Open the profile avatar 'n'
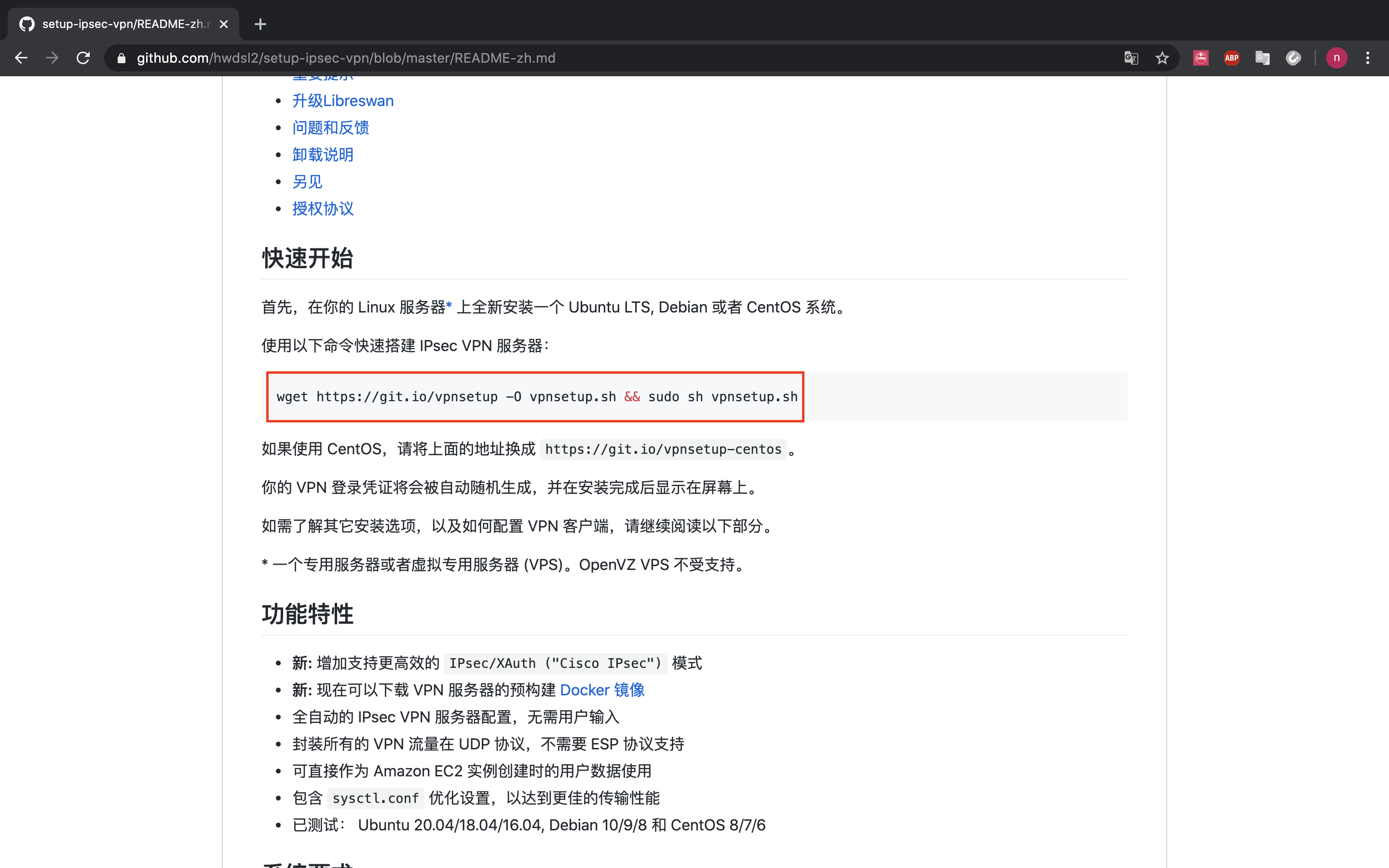 (1336, 58)
